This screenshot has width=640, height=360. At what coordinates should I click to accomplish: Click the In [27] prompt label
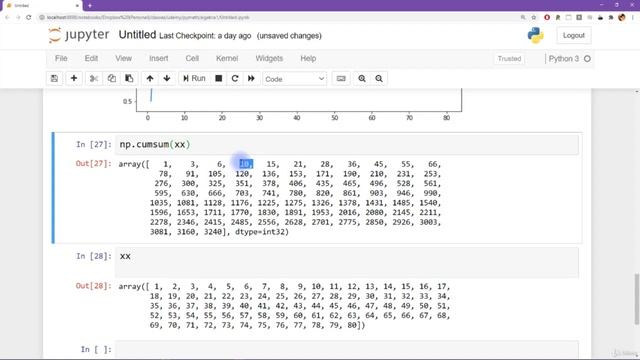(x=93, y=144)
